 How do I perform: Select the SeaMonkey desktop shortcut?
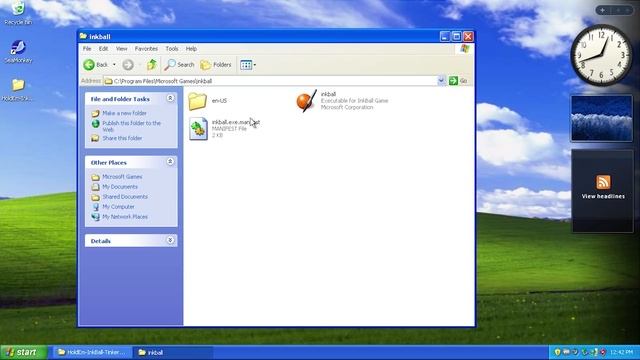click(18, 52)
